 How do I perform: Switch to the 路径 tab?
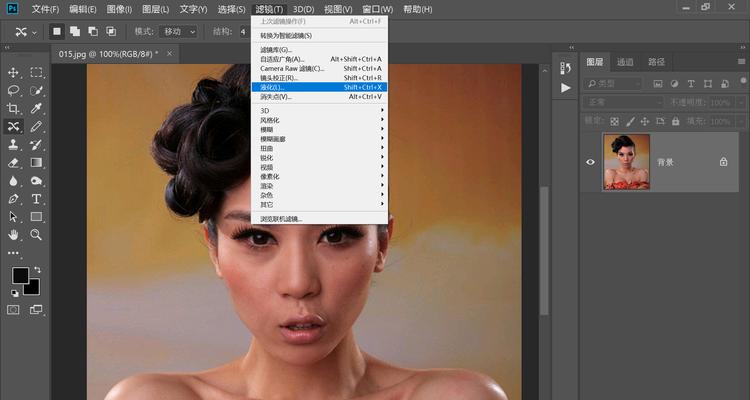(x=656, y=62)
